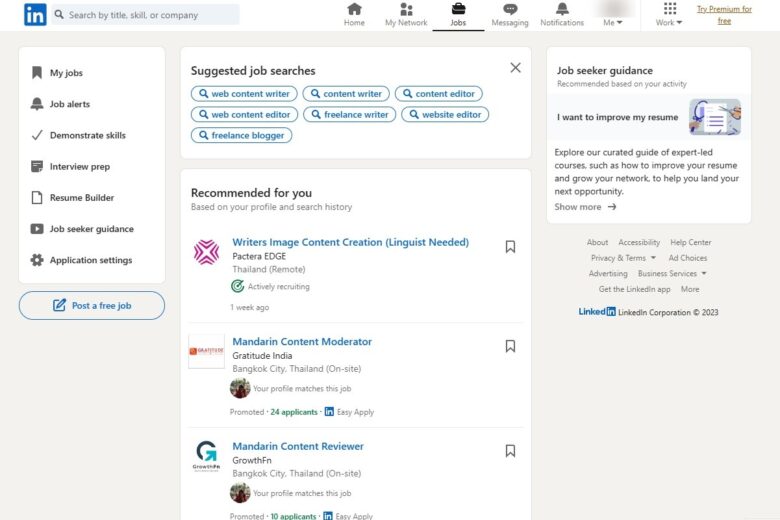The height and width of the screenshot is (520, 780).
Task: Click the Post a free job button
Action: 92,306
